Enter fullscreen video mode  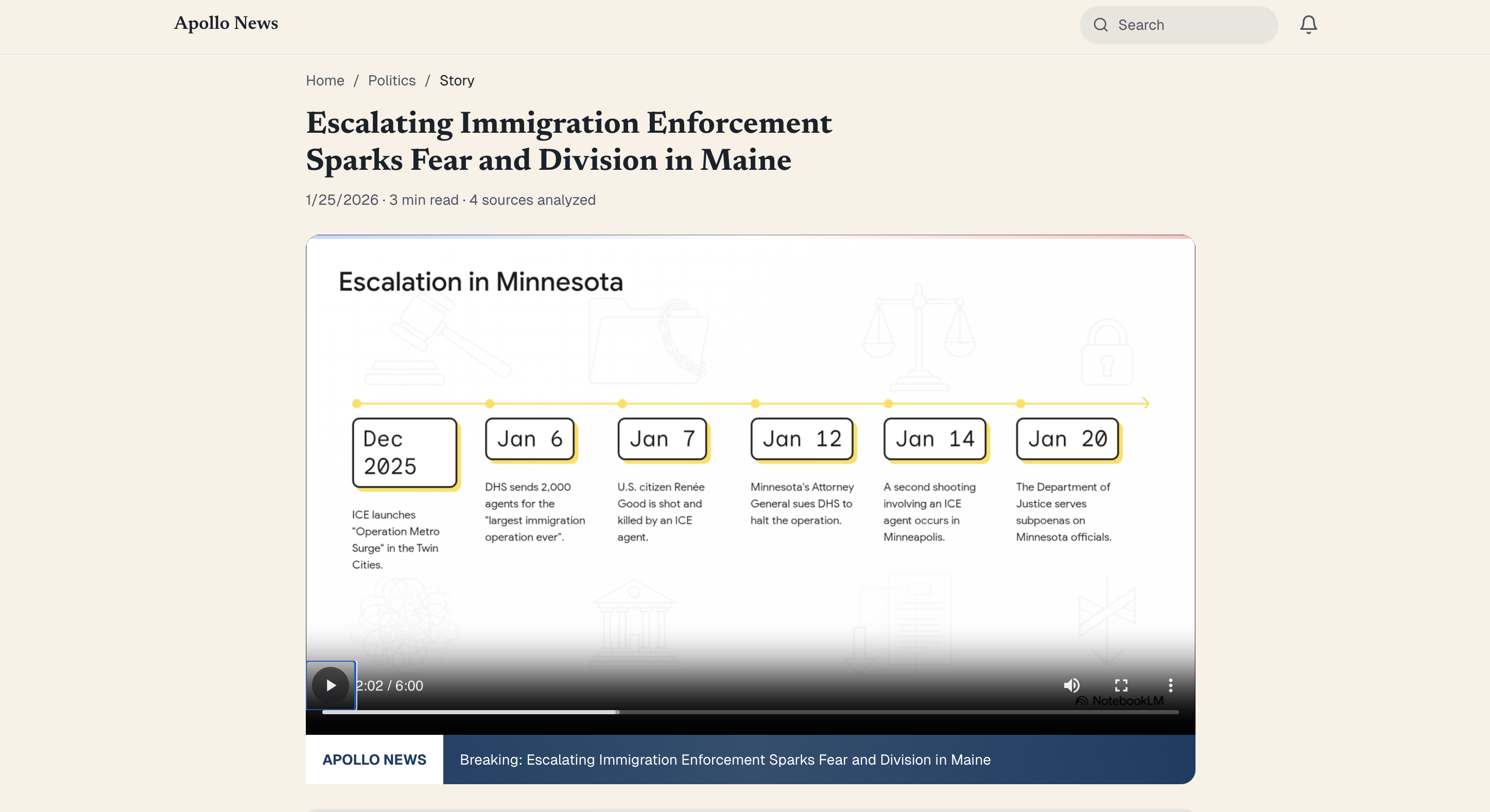coord(1121,685)
